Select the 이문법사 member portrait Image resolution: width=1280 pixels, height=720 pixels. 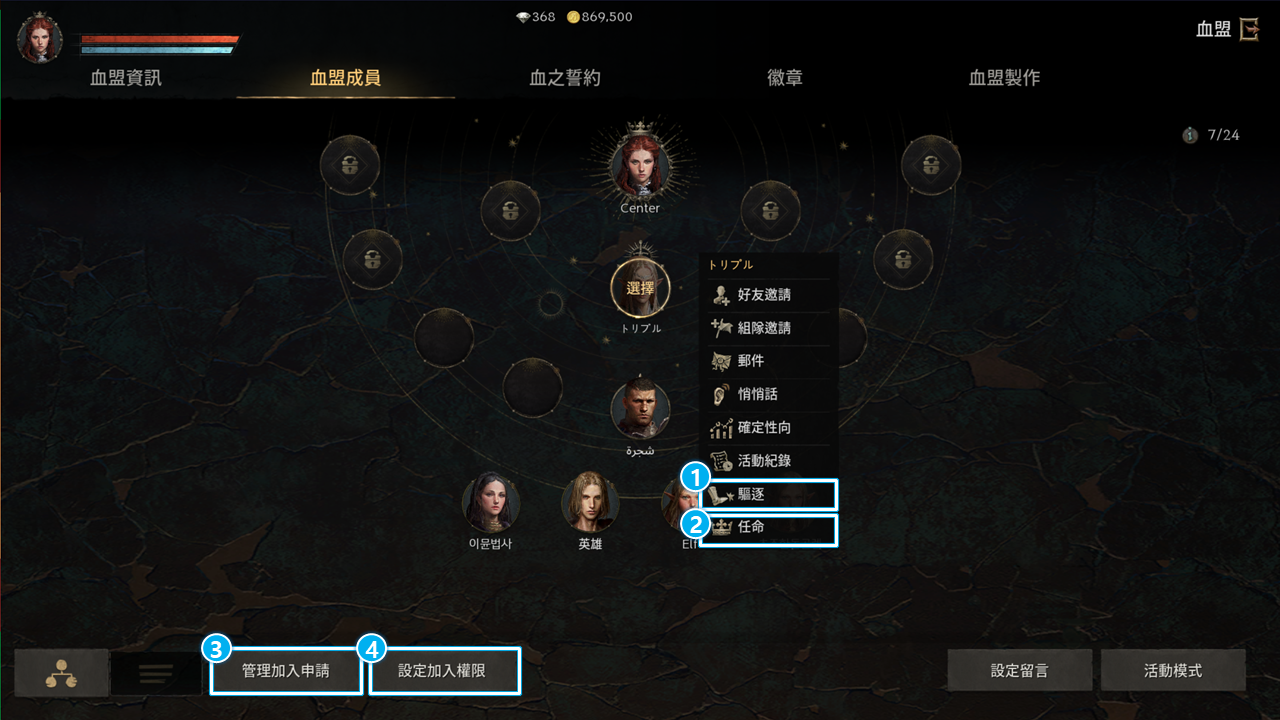point(490,502)
